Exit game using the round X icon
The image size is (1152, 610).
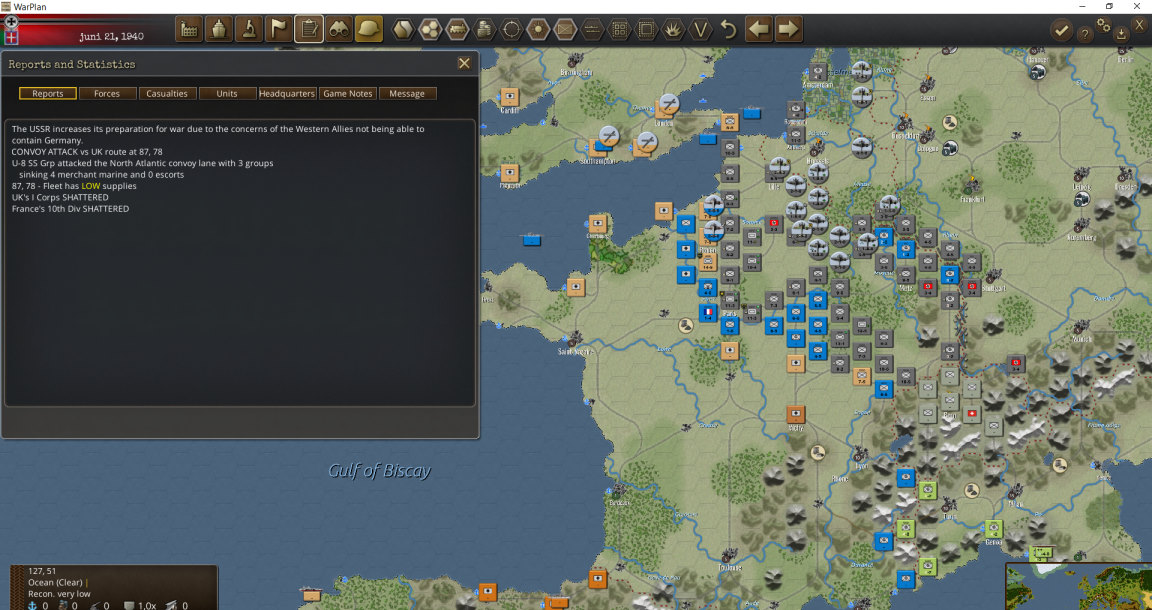(1140, 24)
